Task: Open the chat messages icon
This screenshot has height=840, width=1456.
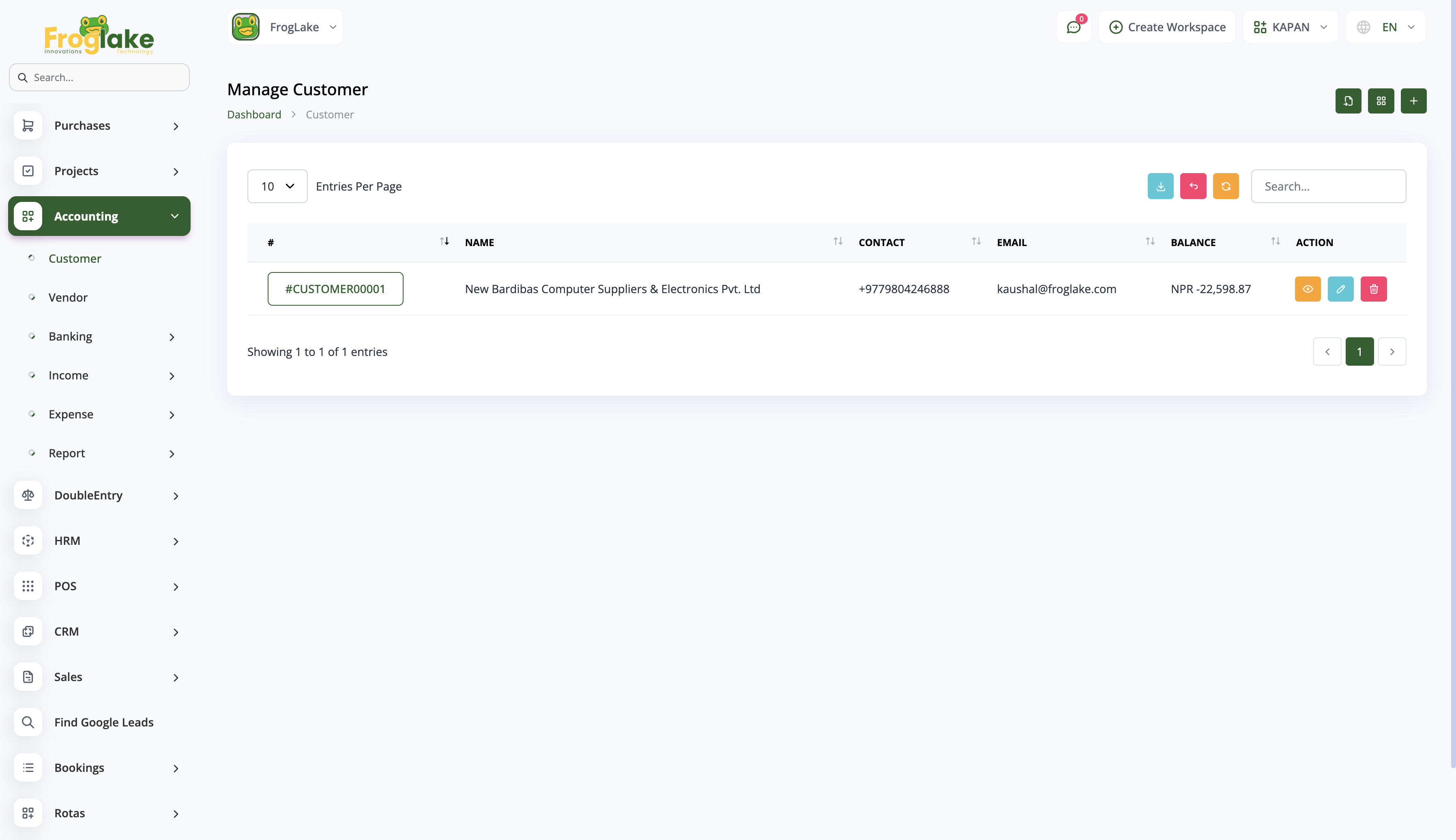Action: 1073,27
